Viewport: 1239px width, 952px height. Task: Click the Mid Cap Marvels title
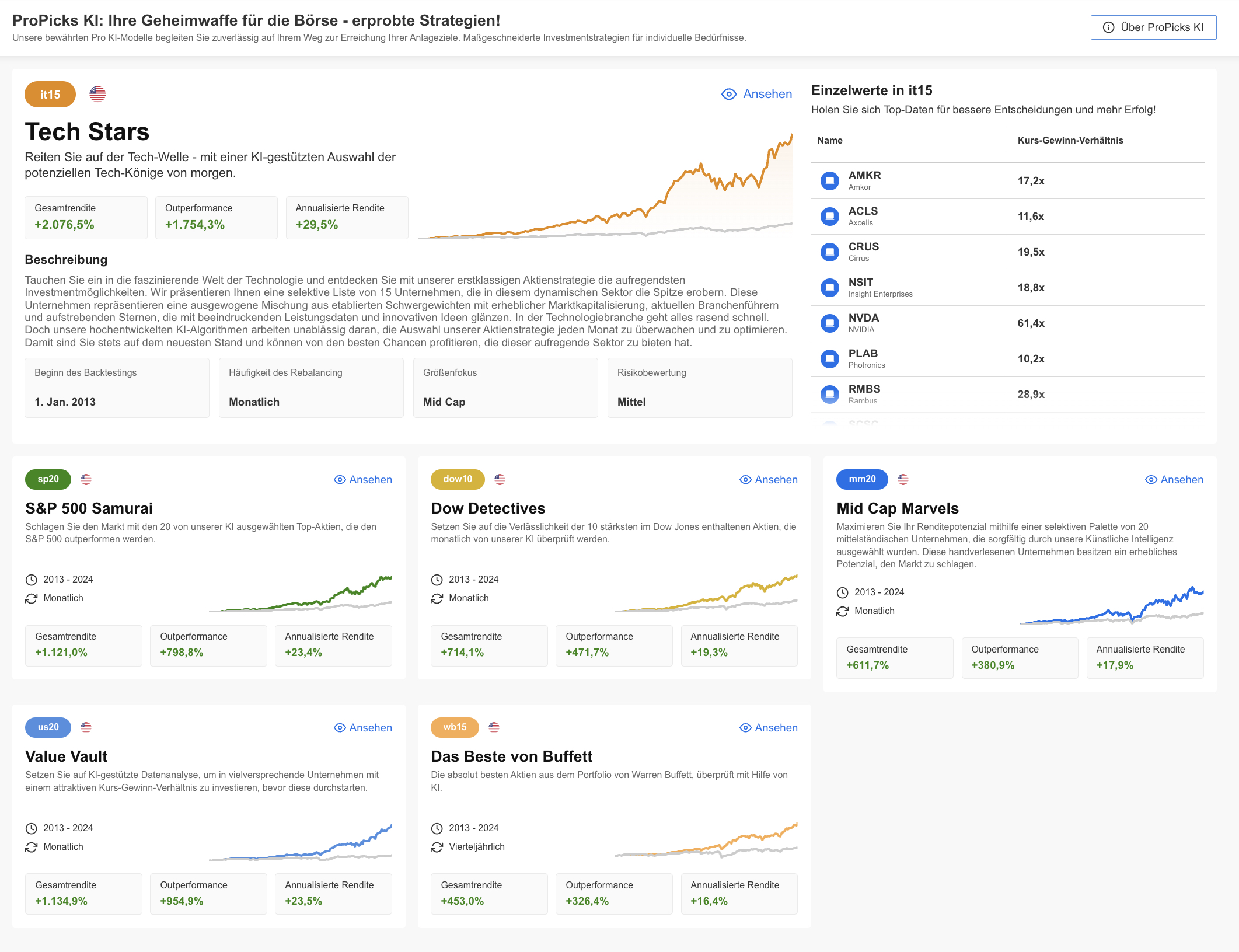898,508
